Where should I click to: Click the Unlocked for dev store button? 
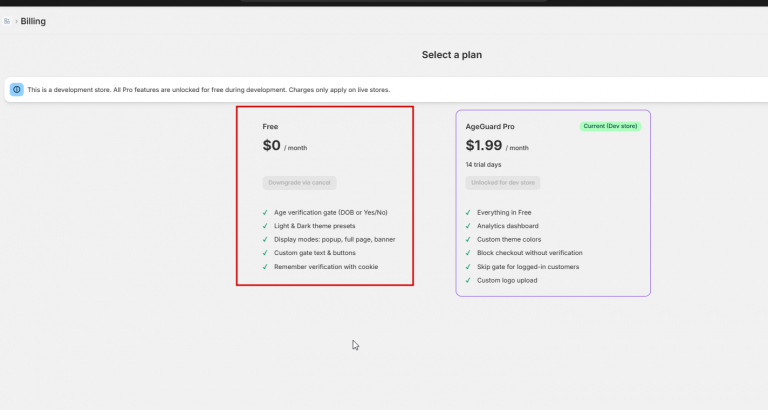[503, 183]
